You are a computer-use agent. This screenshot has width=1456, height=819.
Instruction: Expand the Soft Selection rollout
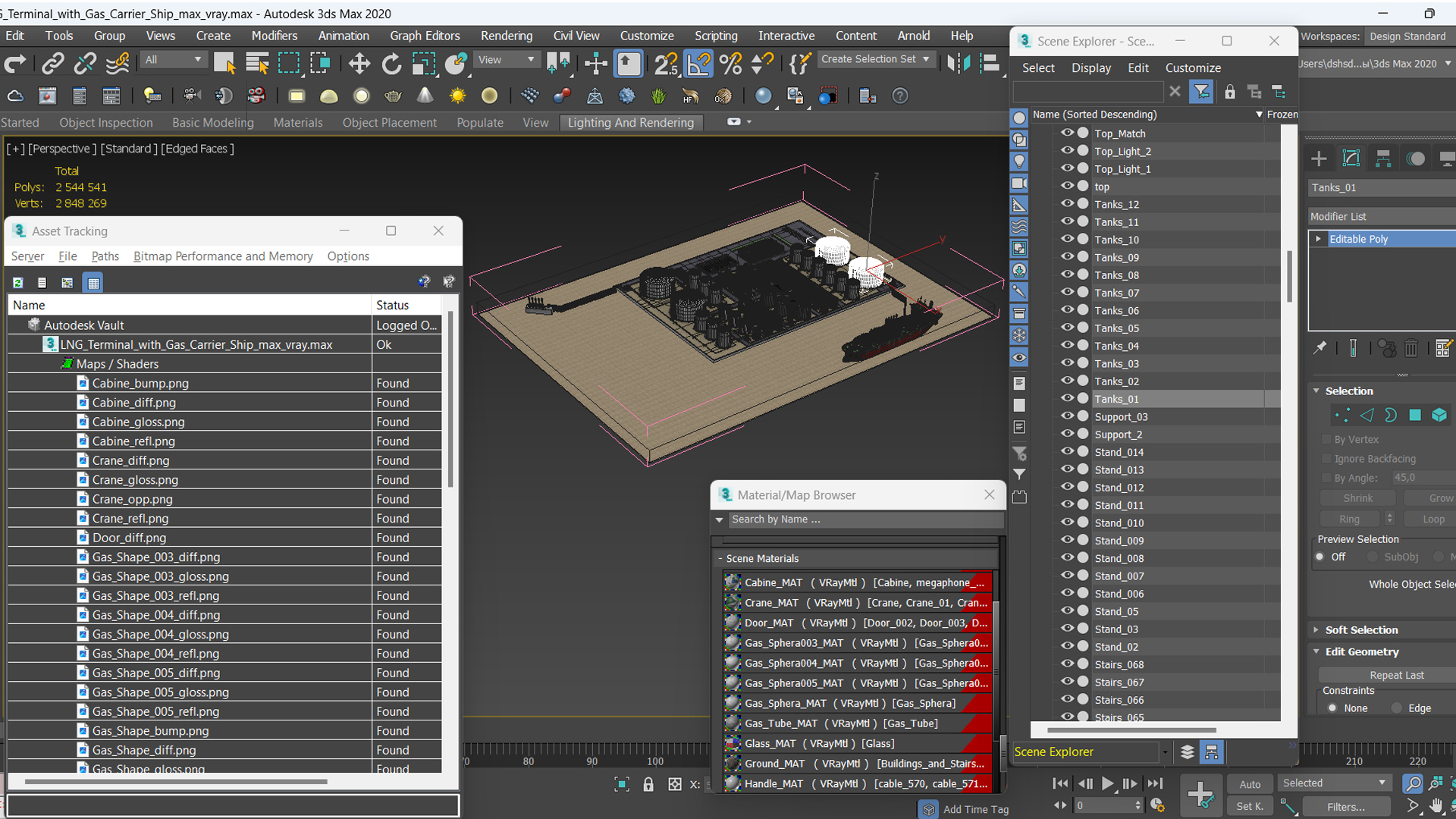[1361, 629]
